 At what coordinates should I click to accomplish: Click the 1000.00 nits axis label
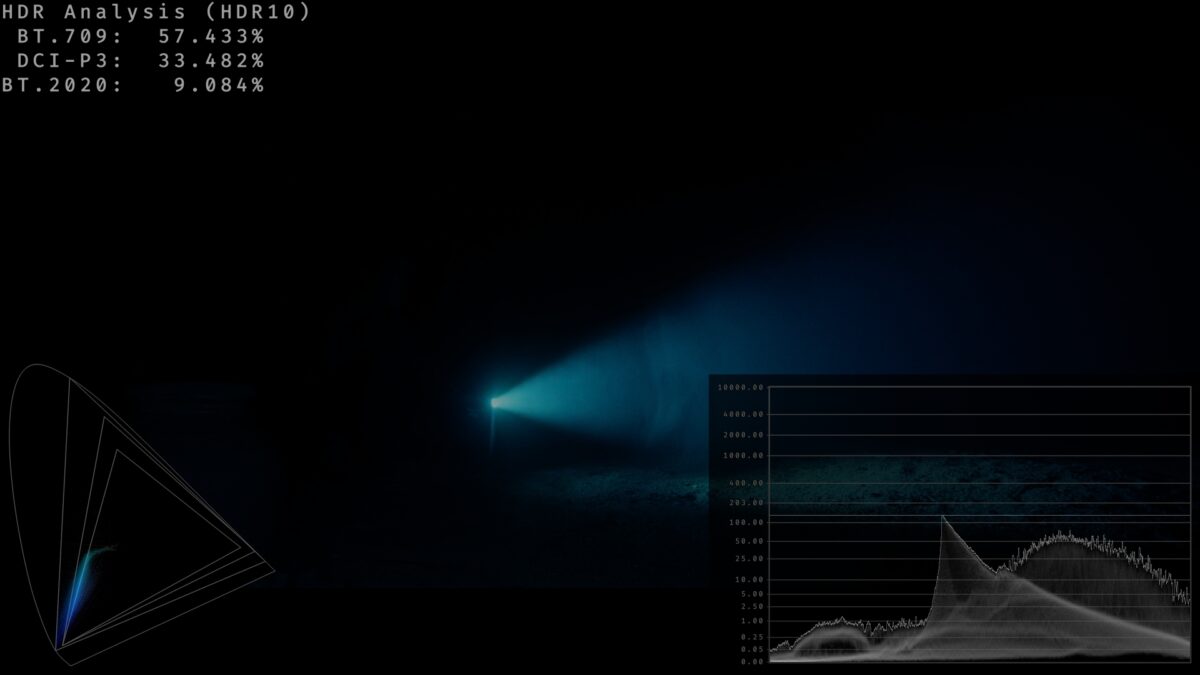(x=744, y=456)
